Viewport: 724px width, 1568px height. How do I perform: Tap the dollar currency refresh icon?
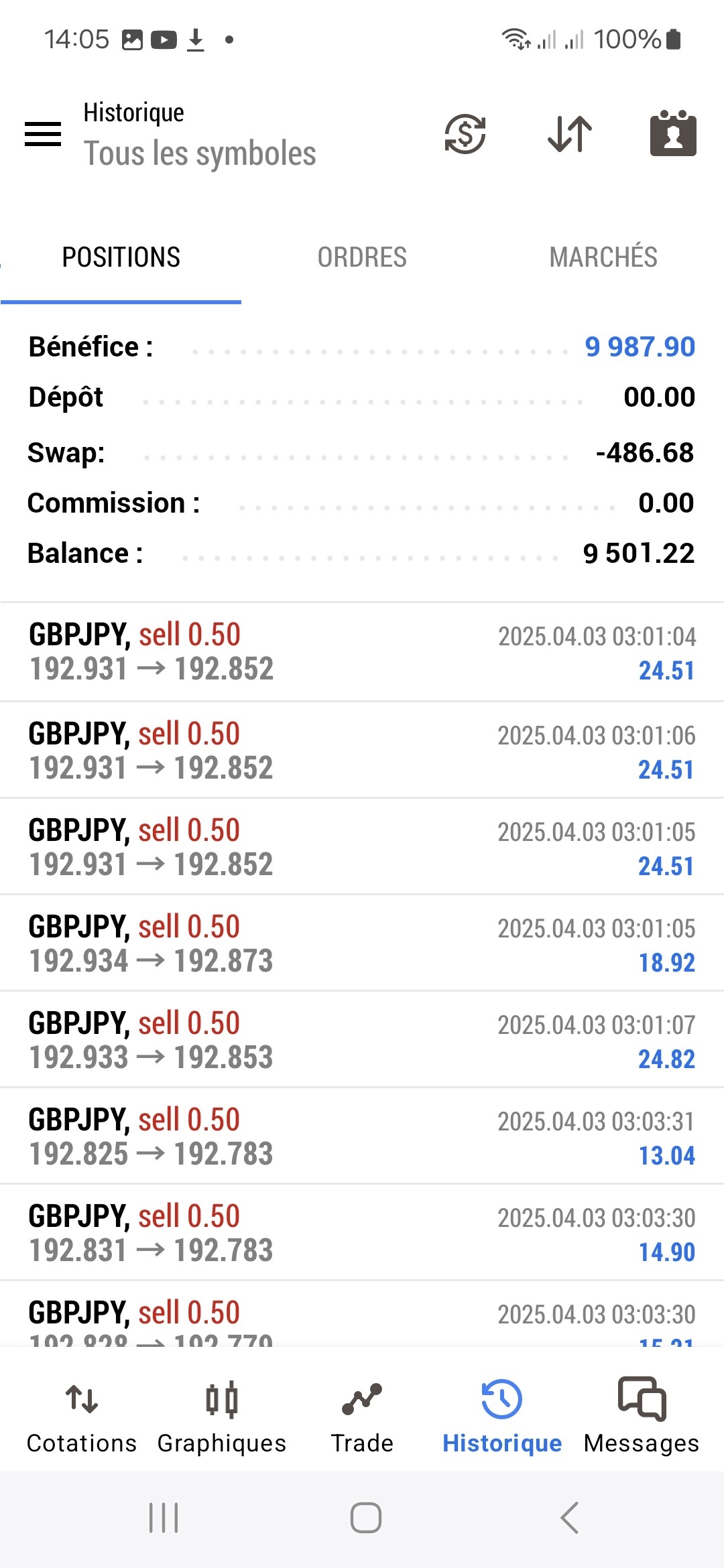[465, 134]
